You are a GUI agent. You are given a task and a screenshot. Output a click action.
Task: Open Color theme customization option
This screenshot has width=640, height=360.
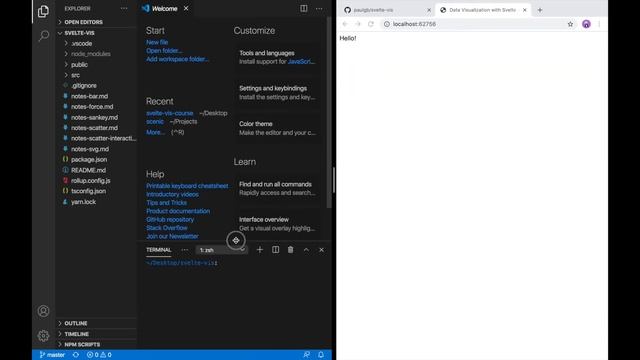[x=277, y=128]
